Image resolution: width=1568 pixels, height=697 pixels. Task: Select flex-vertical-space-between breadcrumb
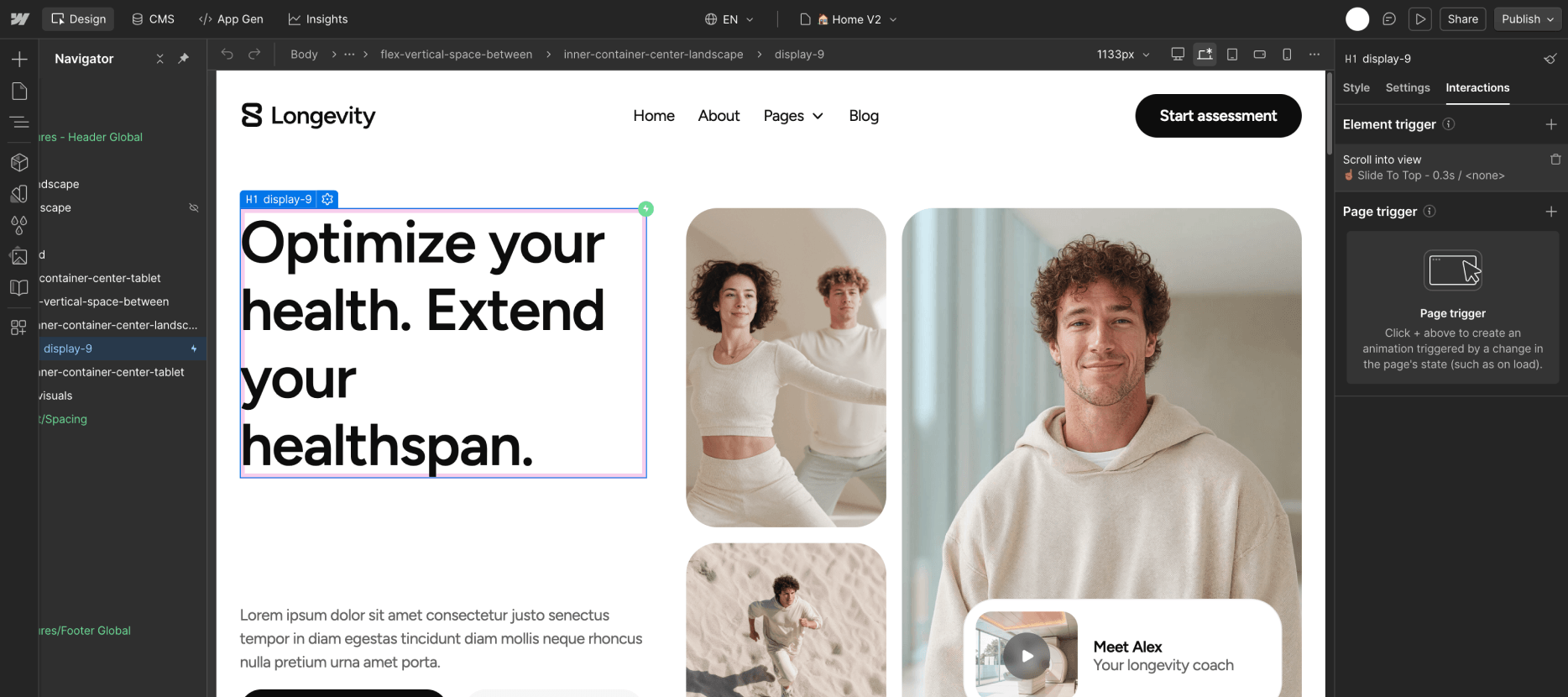click(x=456, y=54)
